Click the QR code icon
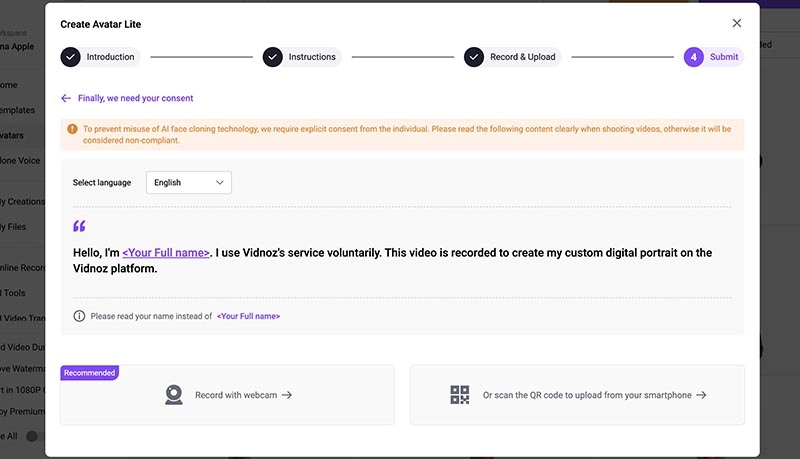Screen dimensions: 800x459 click(460, 395)
